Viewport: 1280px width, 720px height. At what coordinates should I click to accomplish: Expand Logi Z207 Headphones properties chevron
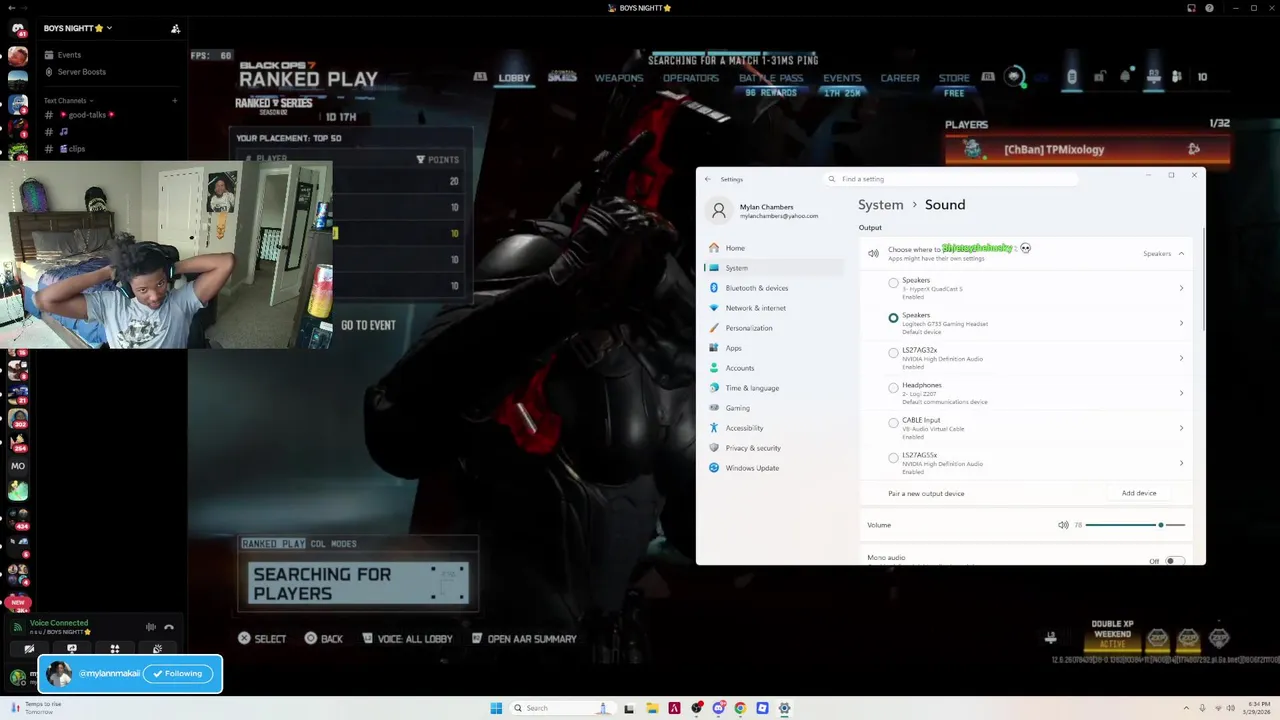tap(1181, 393)
